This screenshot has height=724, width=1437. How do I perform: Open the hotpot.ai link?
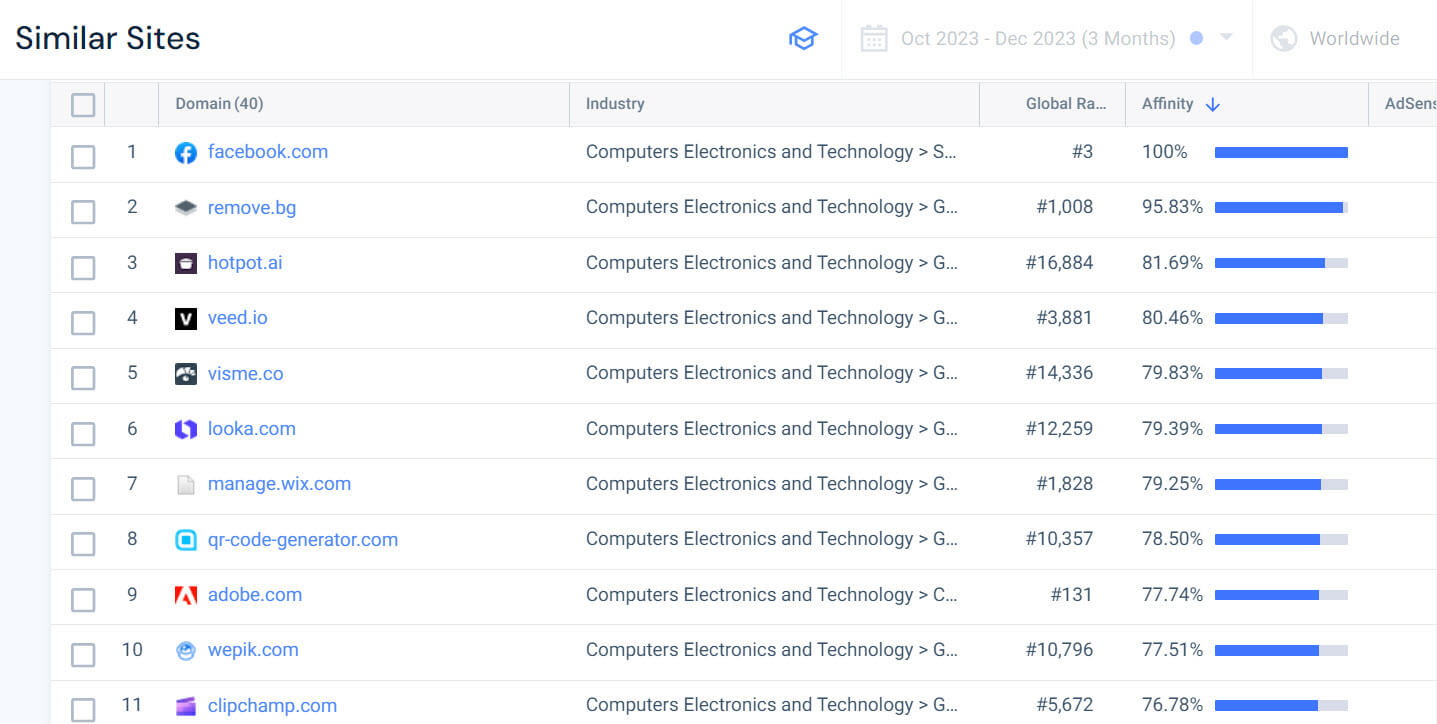pos(245,262)
